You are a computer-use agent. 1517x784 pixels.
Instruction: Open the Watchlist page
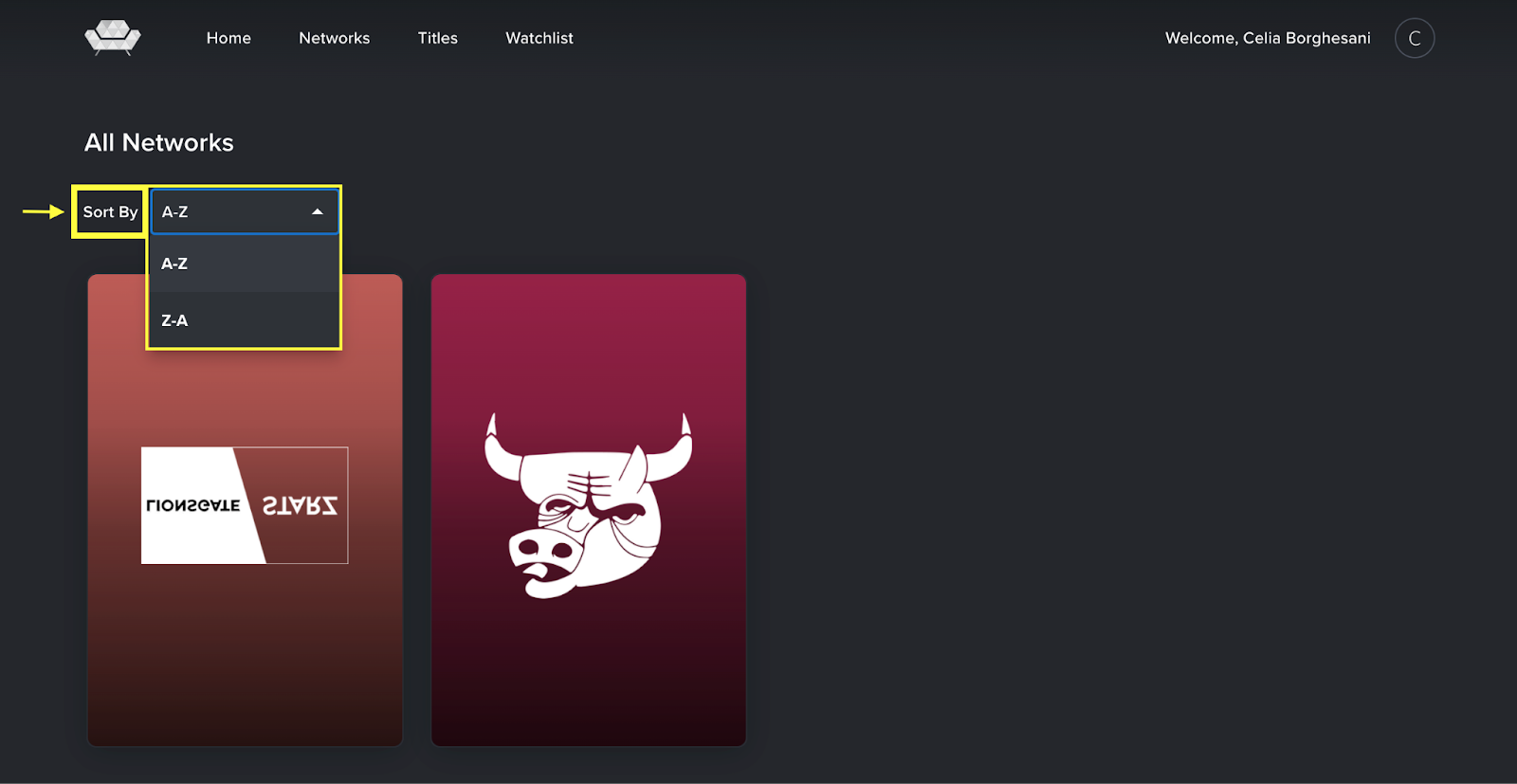(539, 38)
